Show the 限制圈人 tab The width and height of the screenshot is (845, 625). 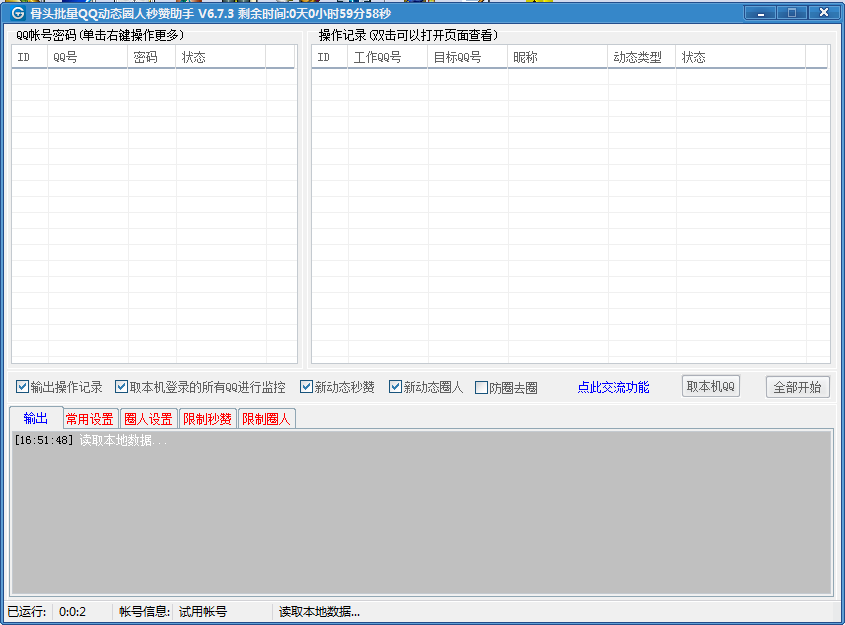[266, 419]
